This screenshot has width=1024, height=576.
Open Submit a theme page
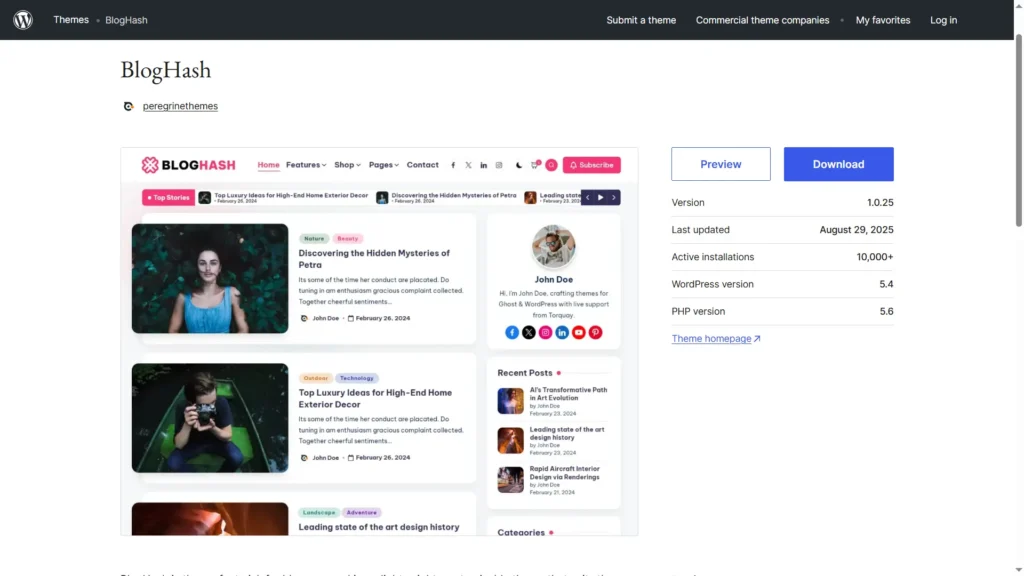[641, 20]
